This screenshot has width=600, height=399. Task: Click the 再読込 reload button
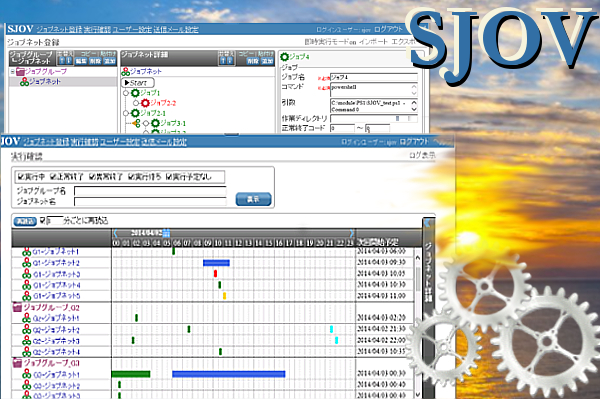25,221
